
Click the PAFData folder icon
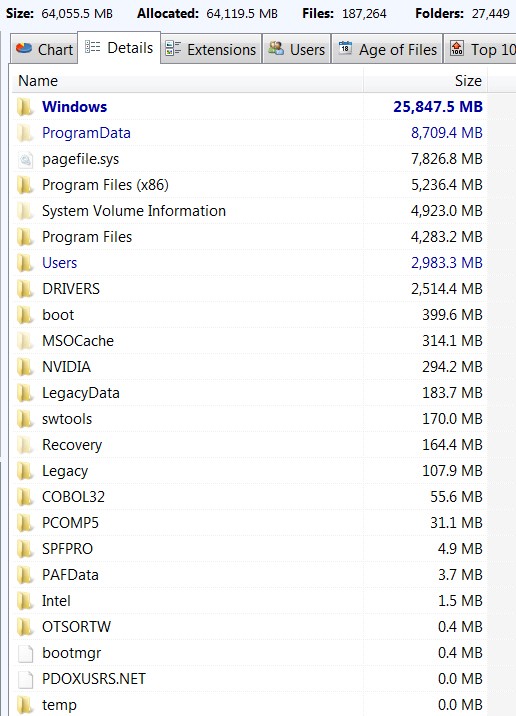pos(25,575)
